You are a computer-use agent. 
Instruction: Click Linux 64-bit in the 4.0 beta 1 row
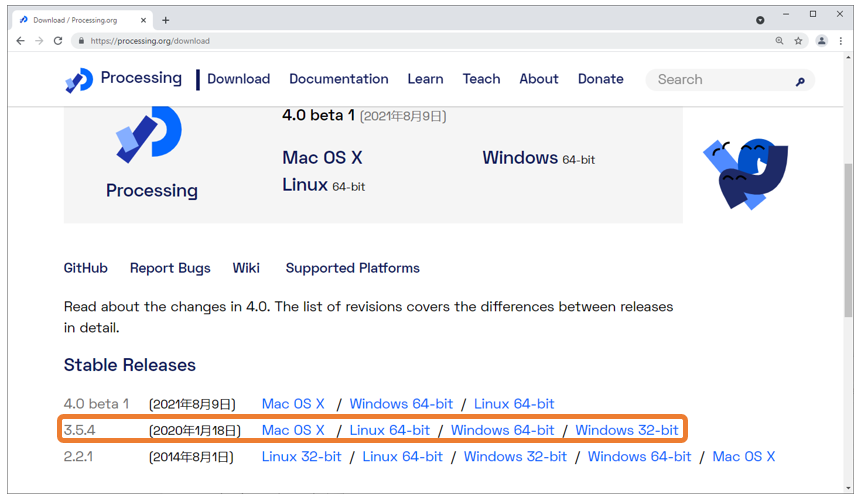(514, 404)
